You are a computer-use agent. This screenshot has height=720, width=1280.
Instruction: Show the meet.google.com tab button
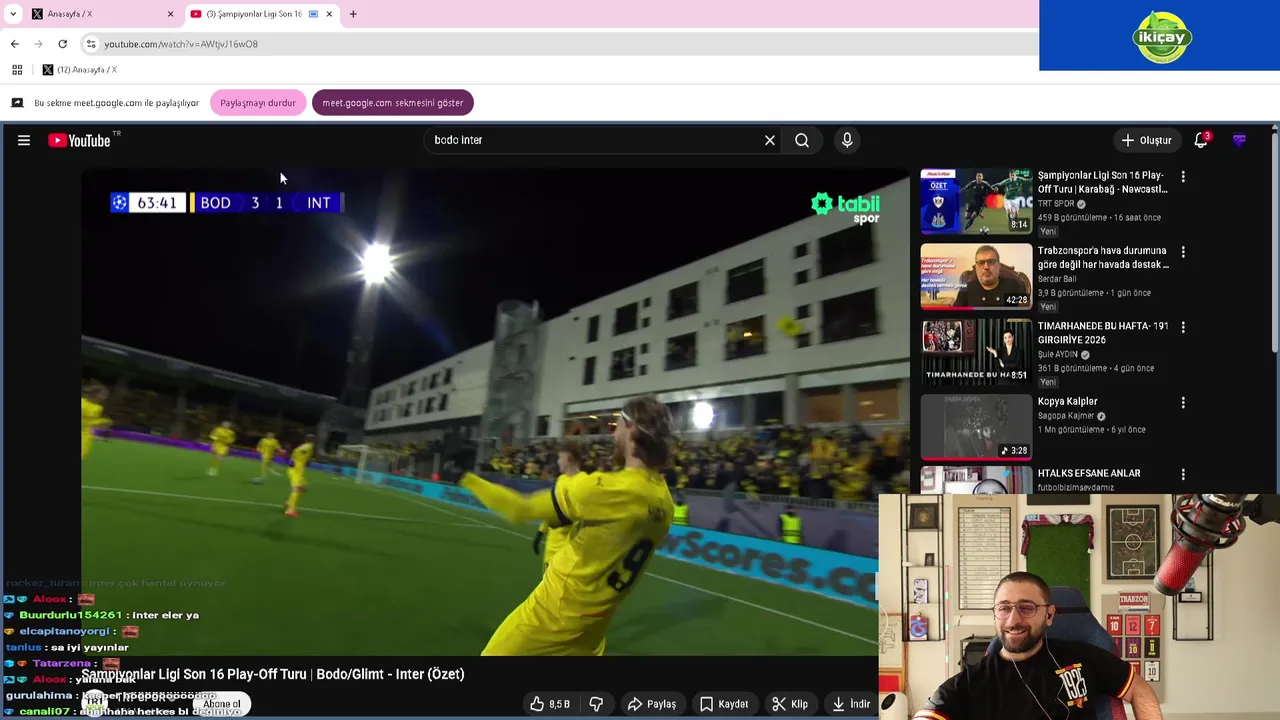tap(393, 103)
